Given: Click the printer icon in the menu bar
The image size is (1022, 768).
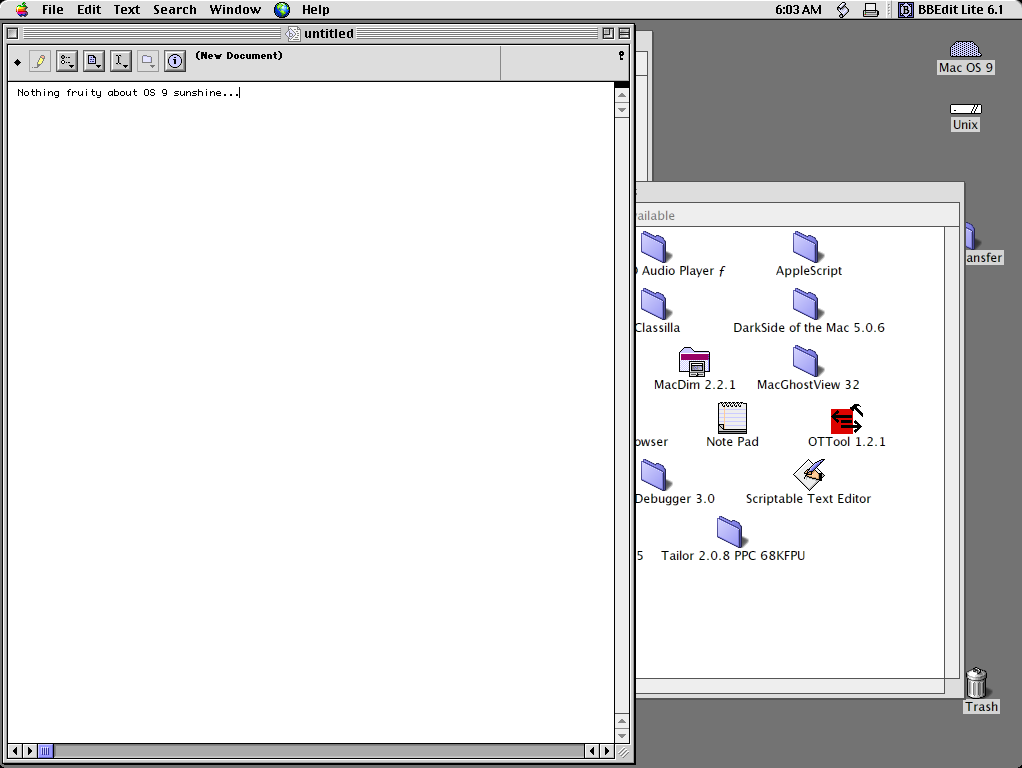Looking at the screenshot, I should point(871,10).
